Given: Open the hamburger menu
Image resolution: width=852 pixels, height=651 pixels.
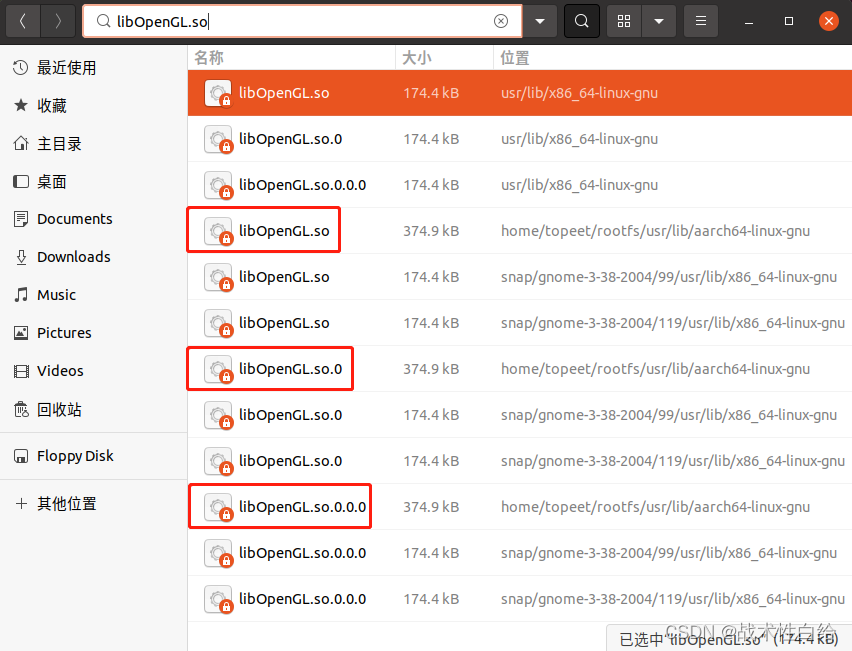Looking at the screenshot, I should point(700,20).
